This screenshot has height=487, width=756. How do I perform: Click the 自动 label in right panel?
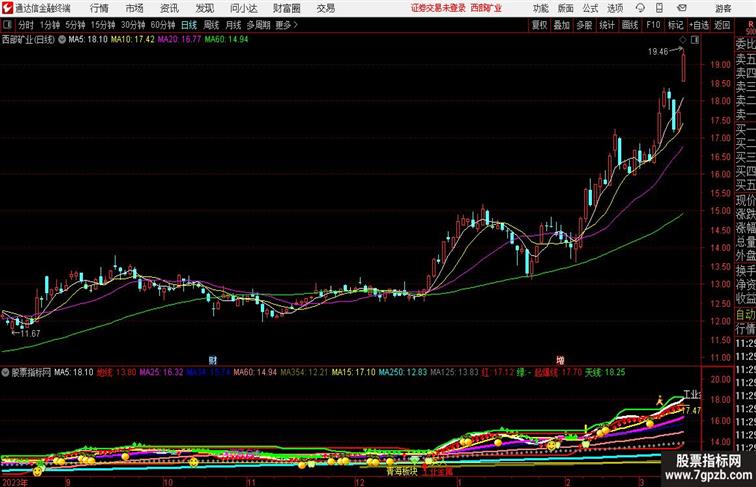click(x=745, y=315)
